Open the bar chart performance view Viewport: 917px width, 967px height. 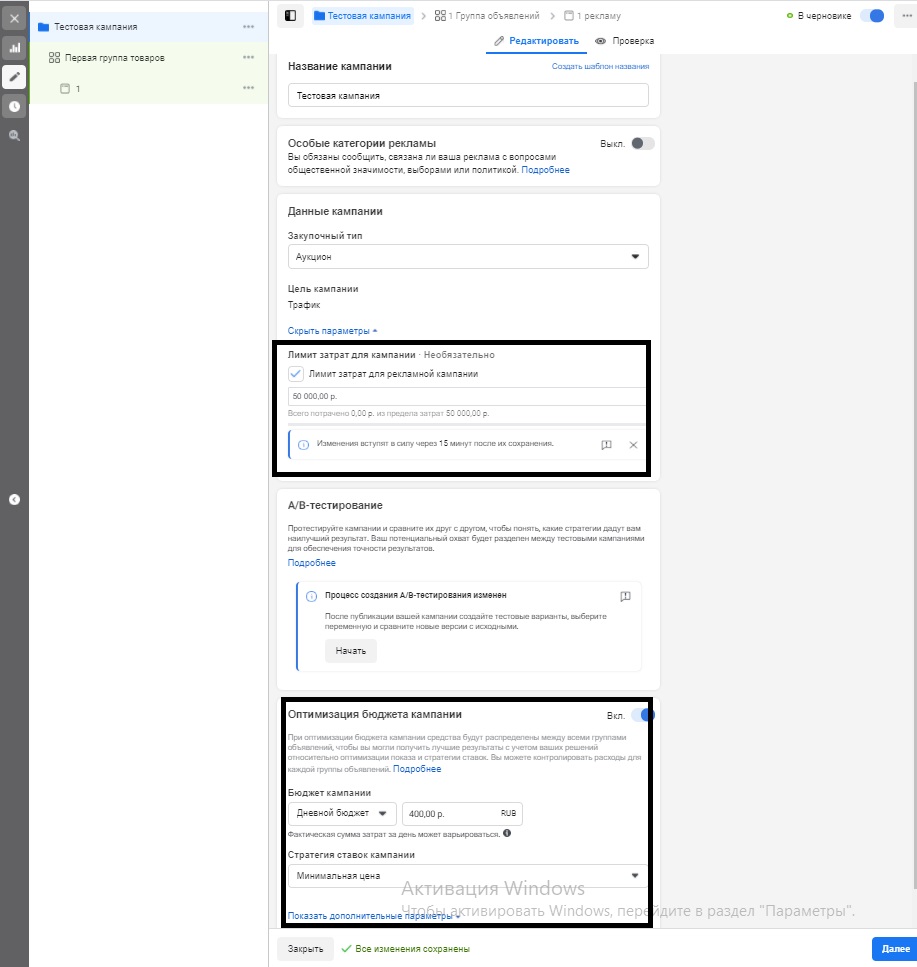pos(14,47)
